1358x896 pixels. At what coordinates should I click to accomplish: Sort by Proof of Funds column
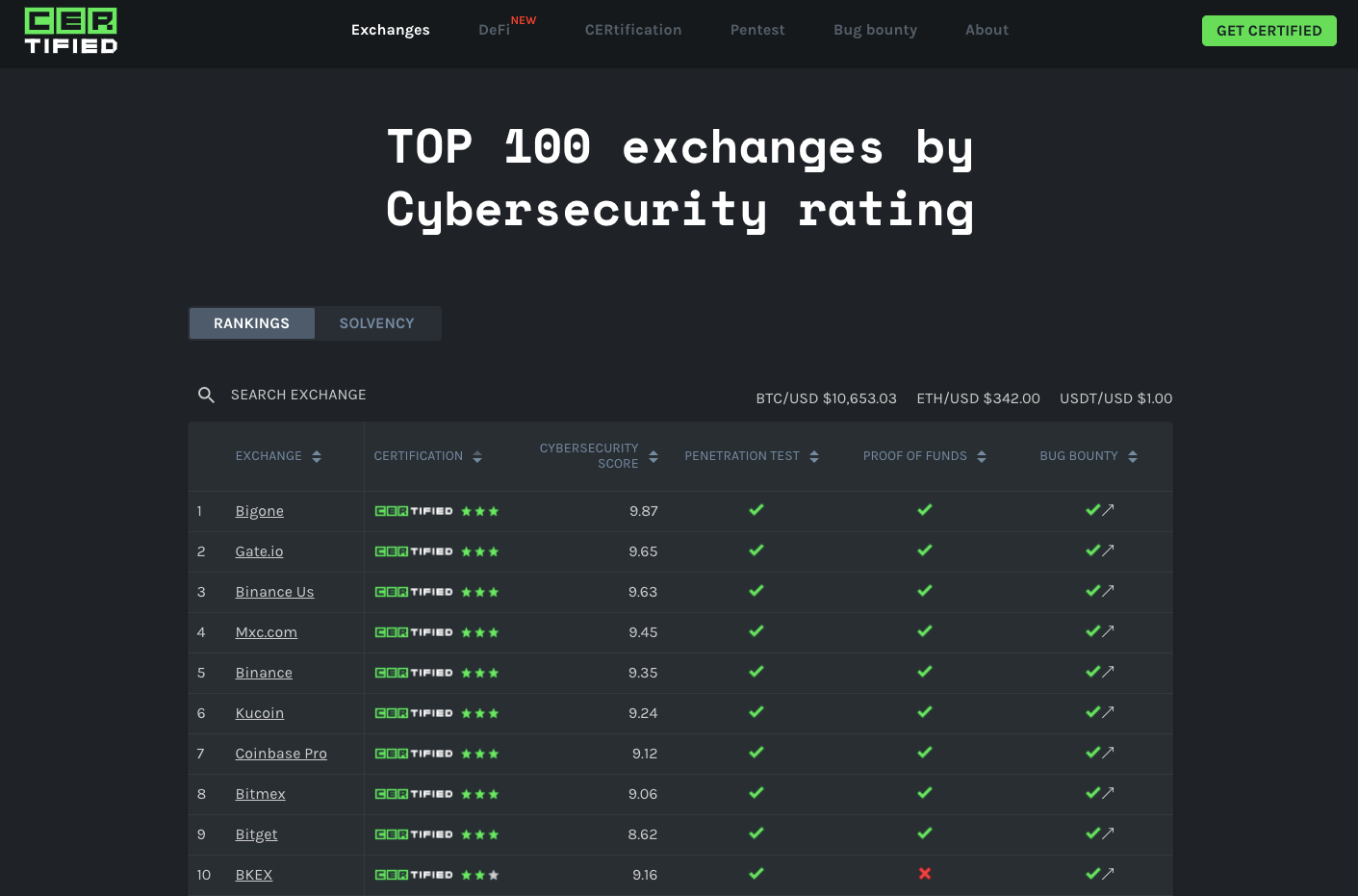[925, 456]
